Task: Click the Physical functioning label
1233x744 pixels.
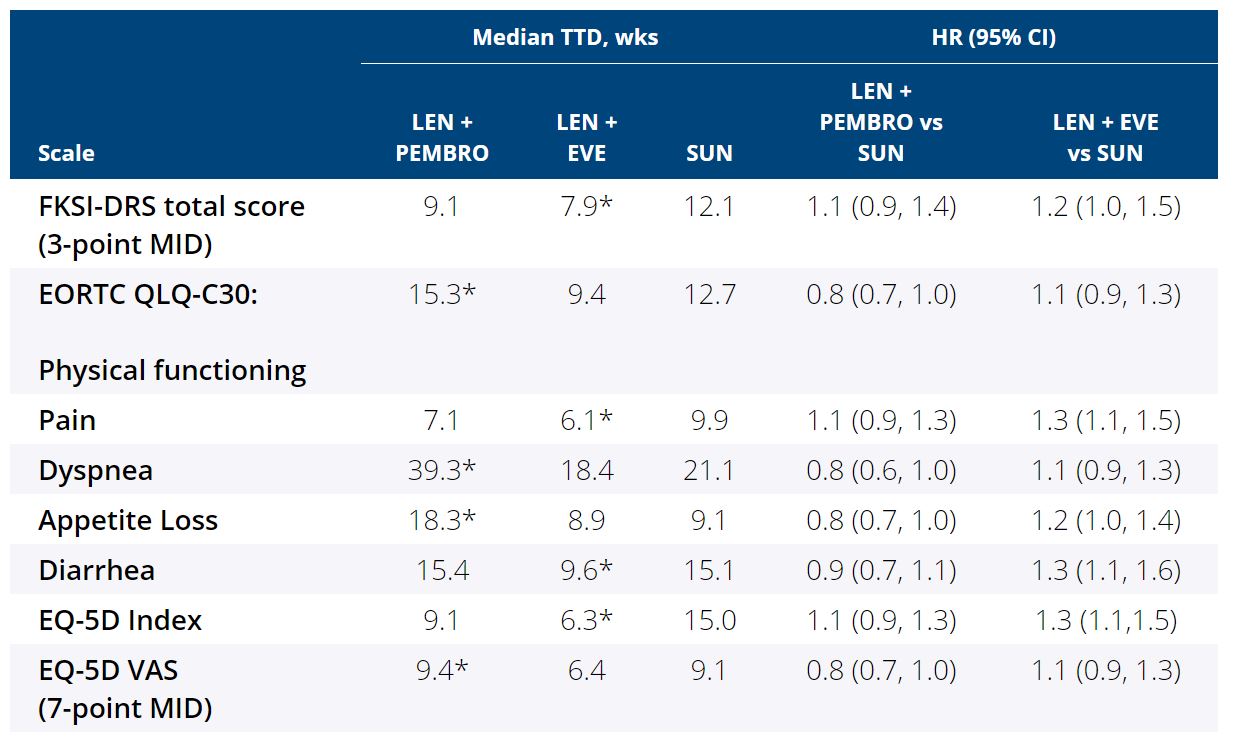Action: (172, 370)
